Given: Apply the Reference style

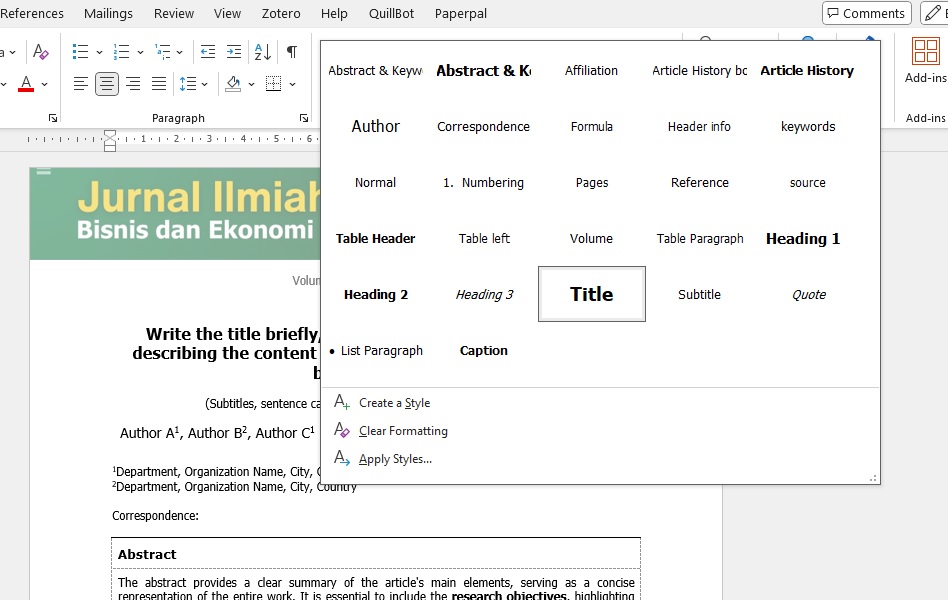Looking at the screenshot, I should (700, 183).
